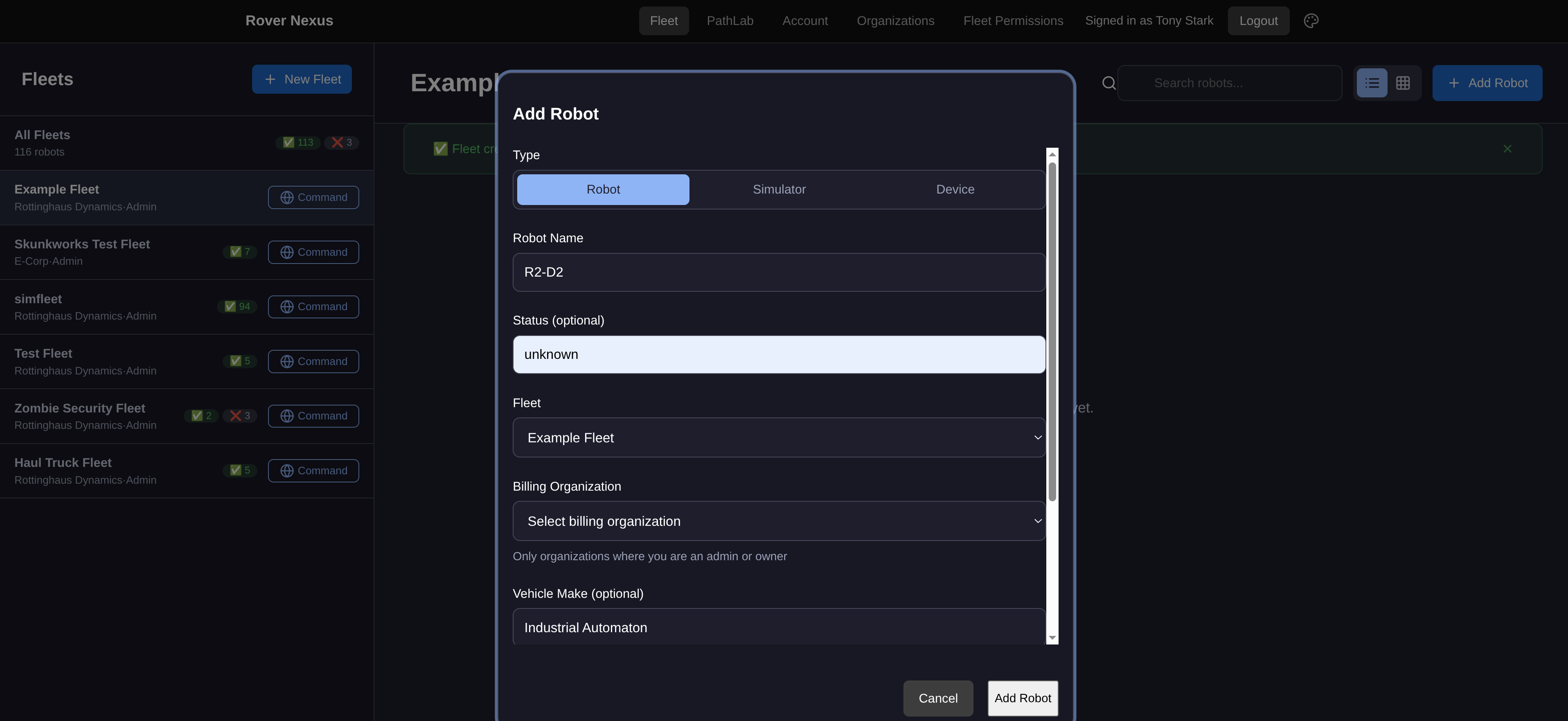
Task: Select simfleet in the sidebar
Action: coord(186,307)
